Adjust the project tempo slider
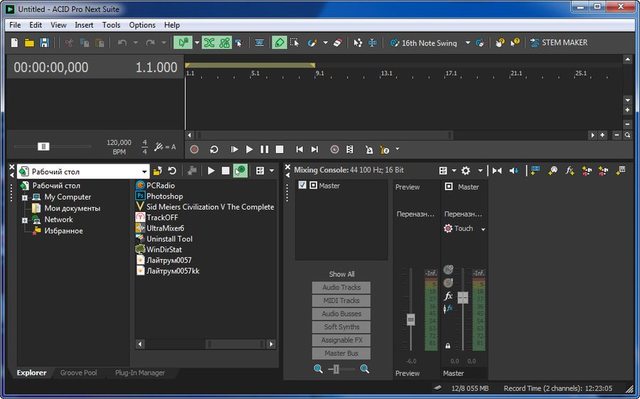 [44, 146]
